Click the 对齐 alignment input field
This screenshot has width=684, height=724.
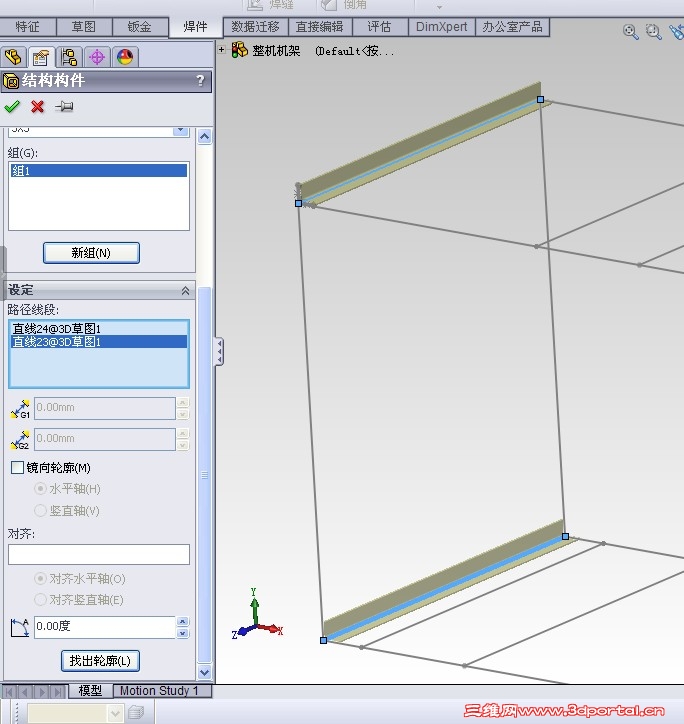pos(99,554)
